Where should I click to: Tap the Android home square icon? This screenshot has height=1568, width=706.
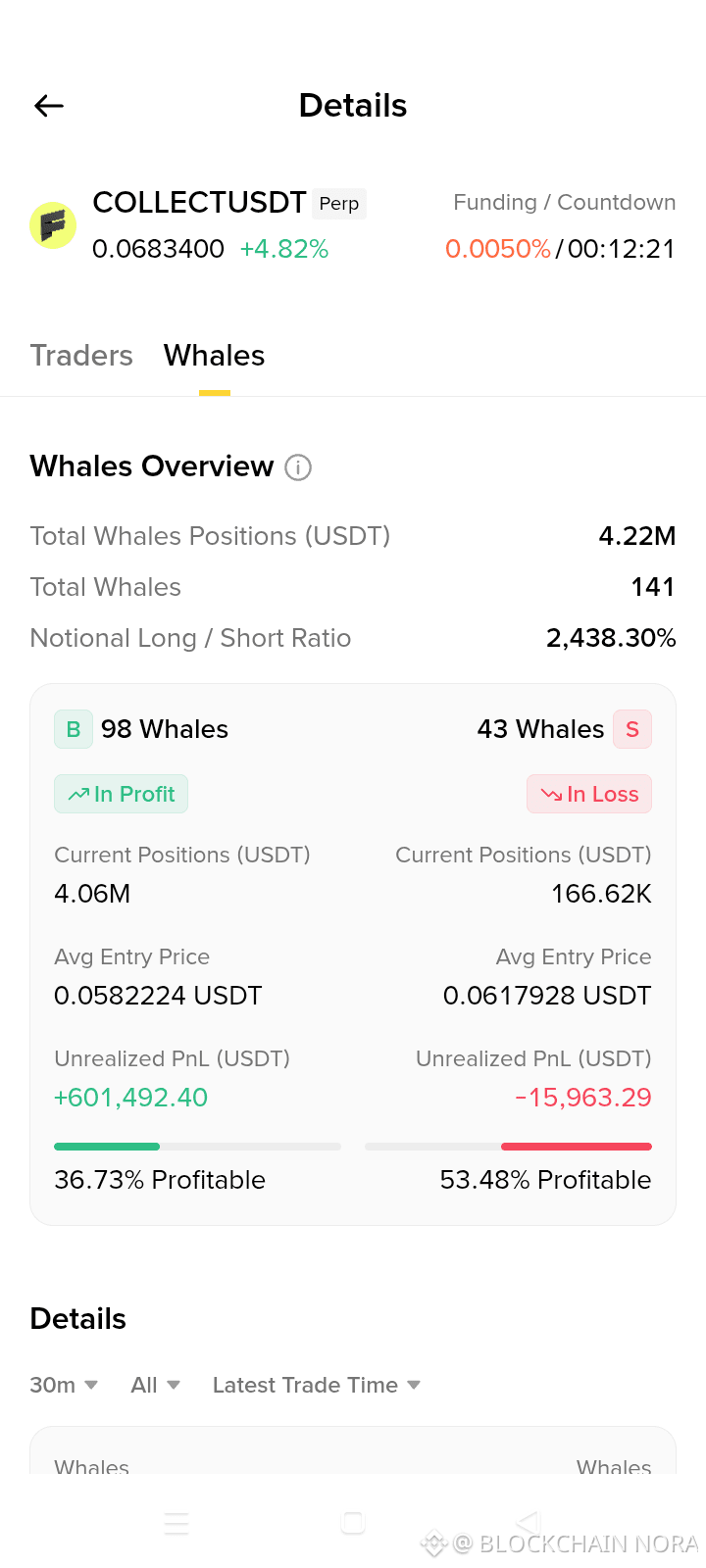pyautogui.click(x=353, y=1523)
